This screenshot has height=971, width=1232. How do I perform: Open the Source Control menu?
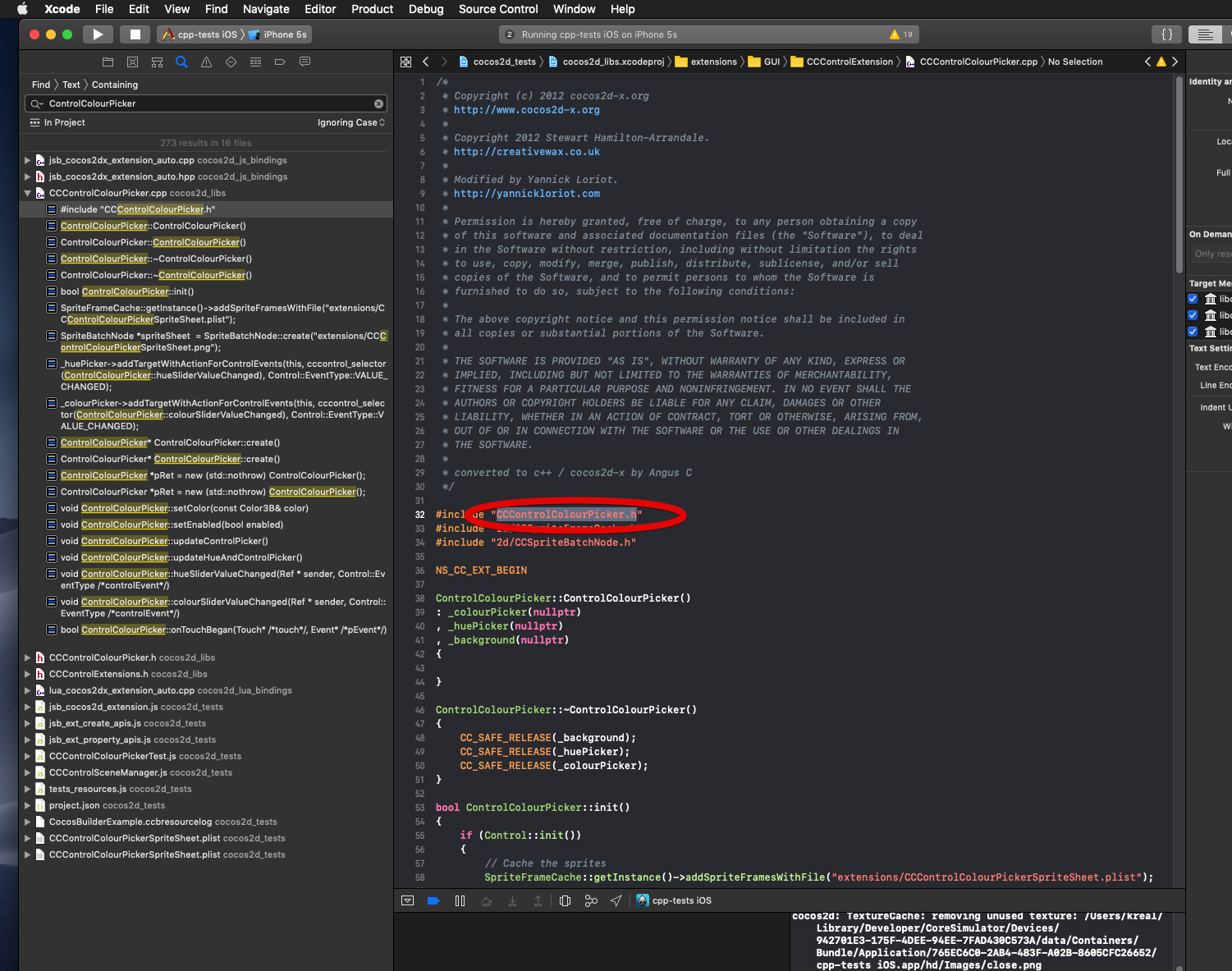(x=497, y=9)
